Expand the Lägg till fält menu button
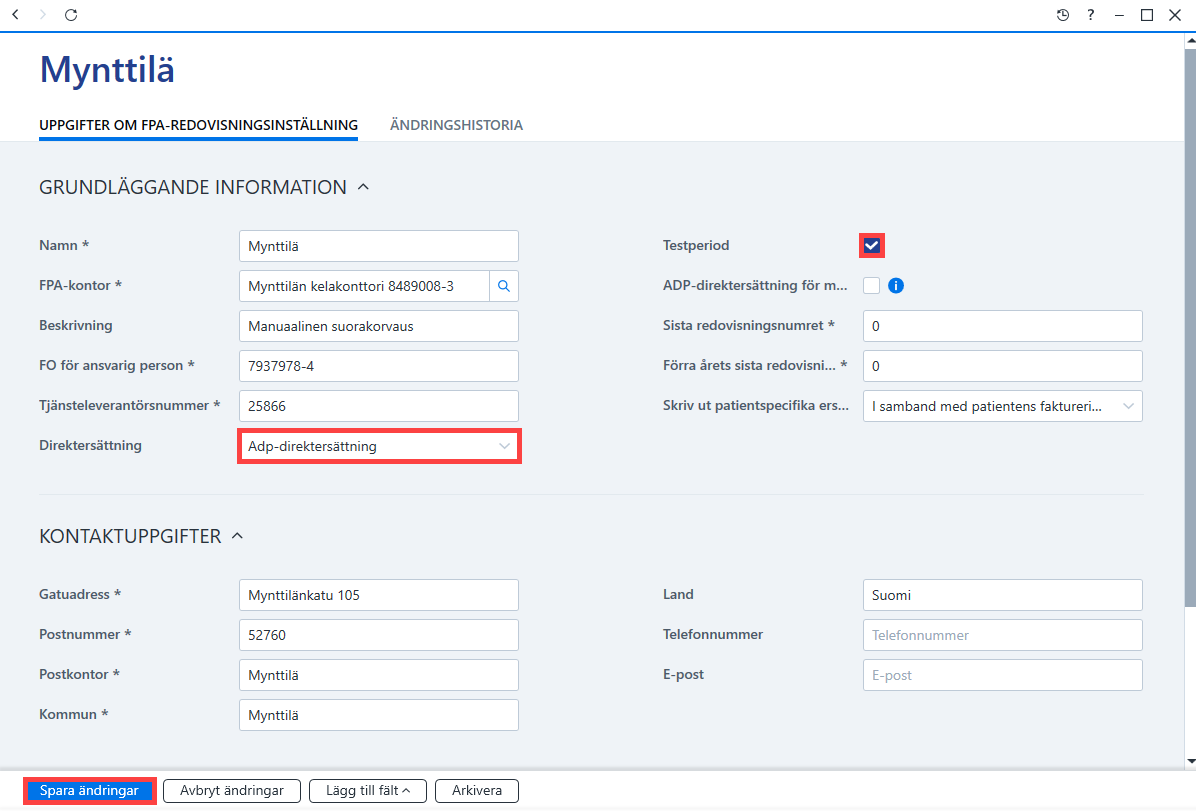Viewport: 1196px width, 811px height. pyautogui.click(x=368, y=790)
